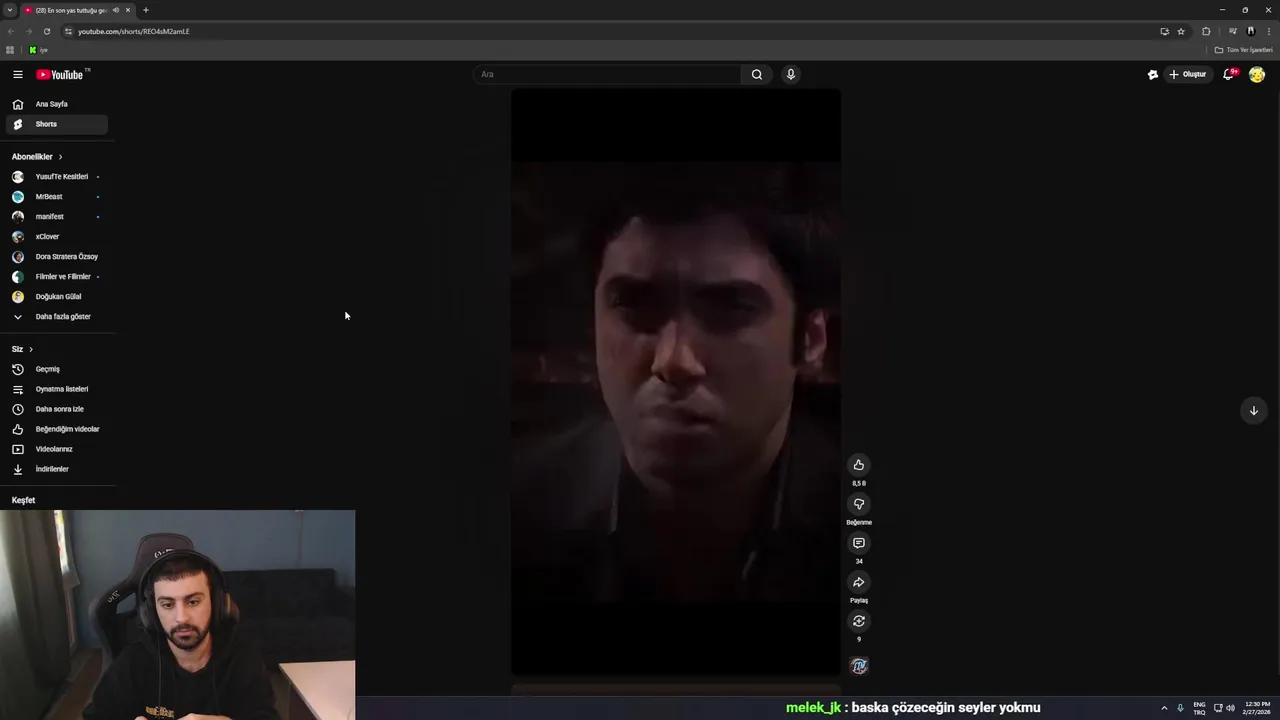Activate voice search microphone

point(790,74)
